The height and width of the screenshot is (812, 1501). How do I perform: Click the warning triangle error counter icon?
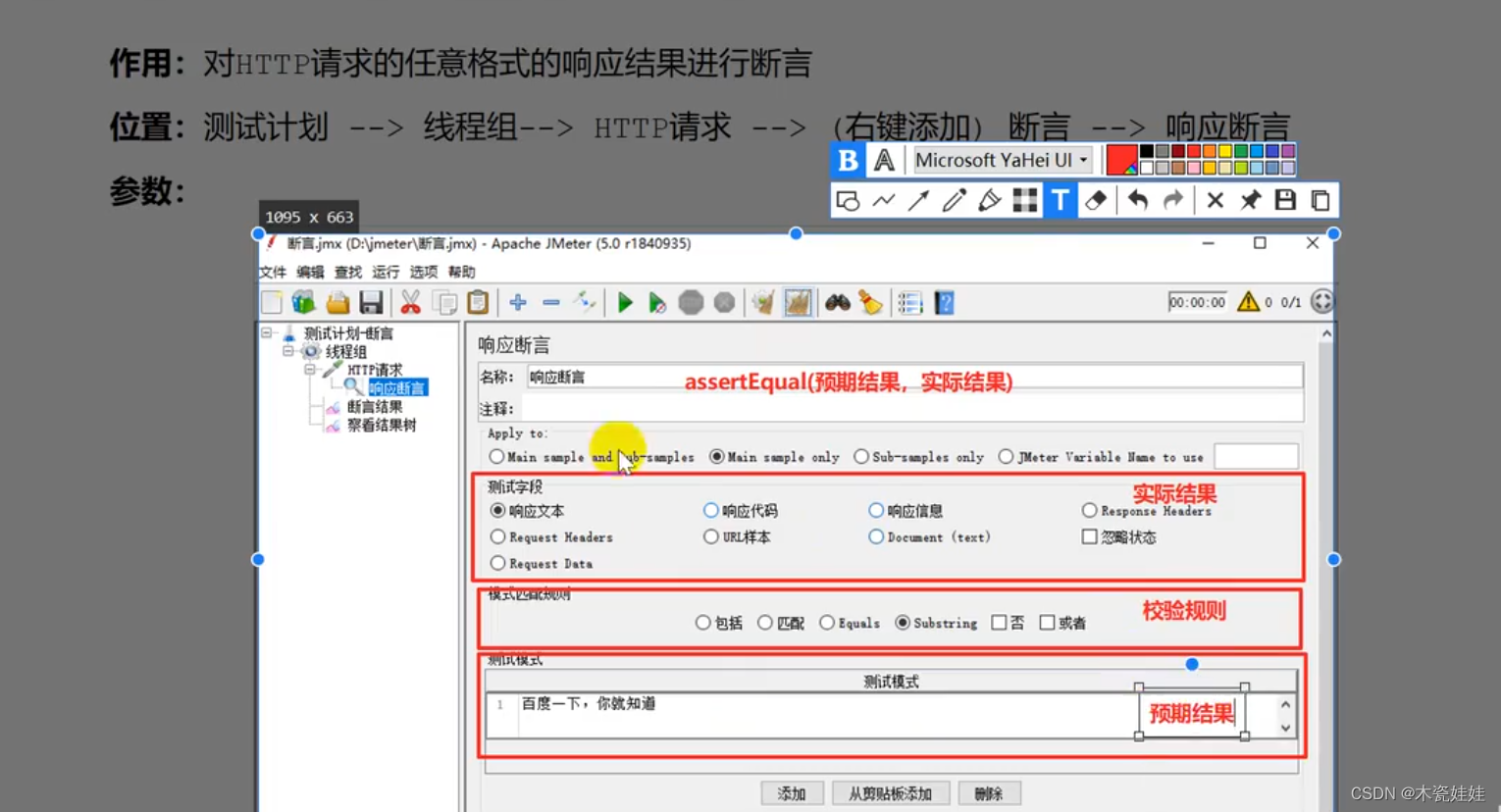tap(1248, 302)
